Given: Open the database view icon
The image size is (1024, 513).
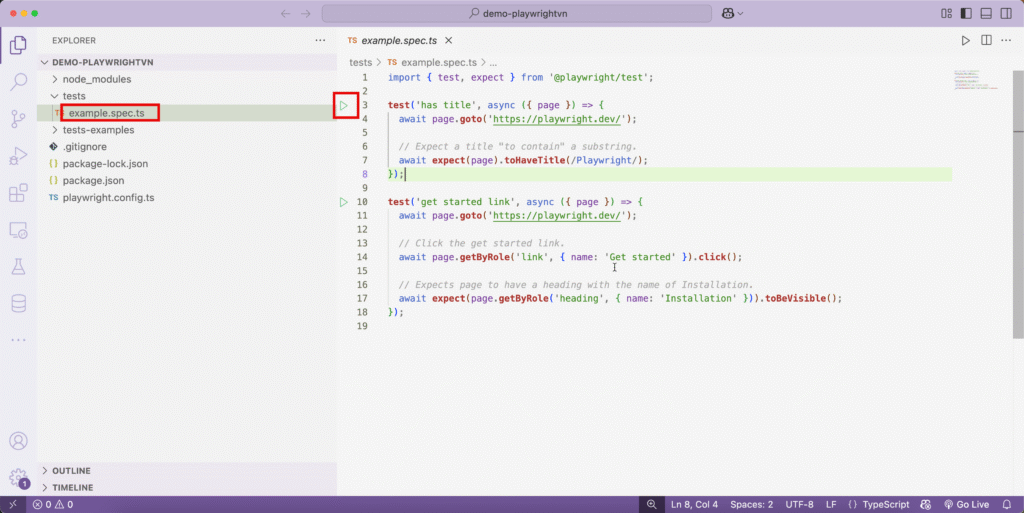Looking at the screenshot, I should point(18,303).
